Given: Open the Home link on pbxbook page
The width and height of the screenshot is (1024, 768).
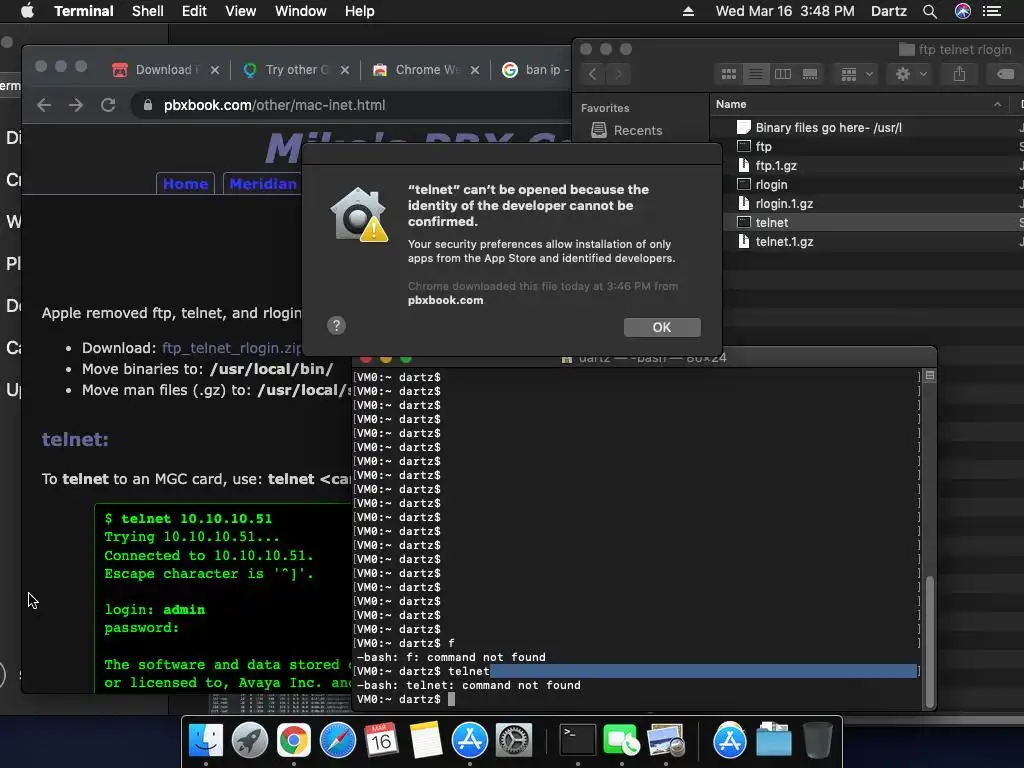Looking at the screenshot, I should [x=185, y=184].
